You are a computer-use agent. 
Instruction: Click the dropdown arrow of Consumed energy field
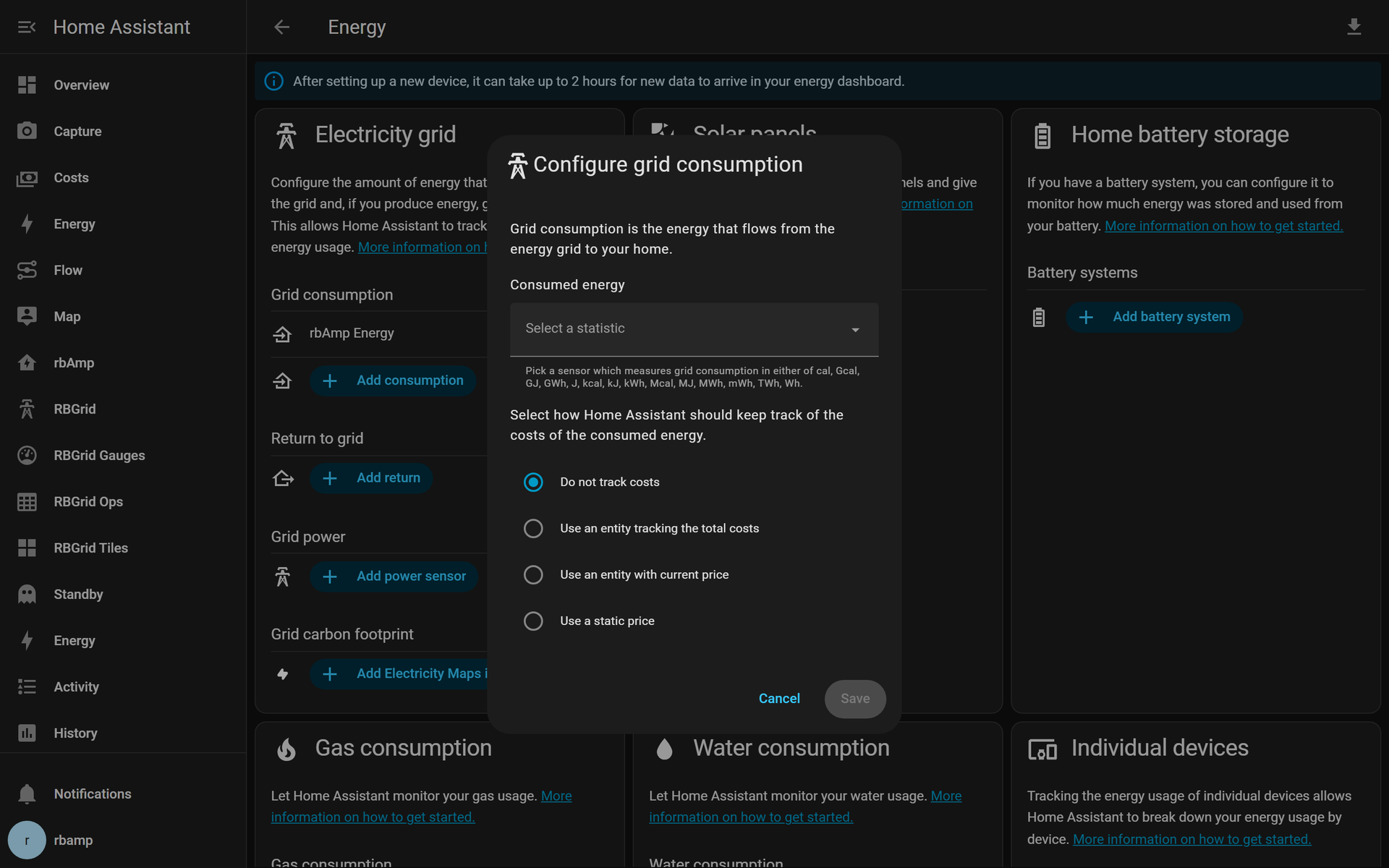tap(855, 330)
